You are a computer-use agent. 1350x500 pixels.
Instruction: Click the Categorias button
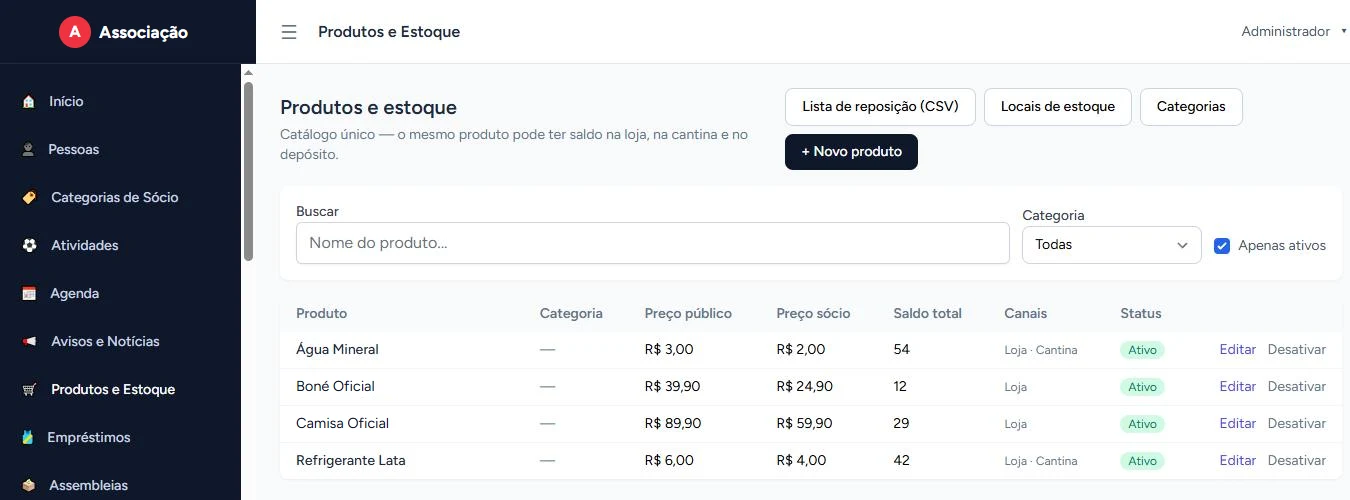(x=1191, y=107)
